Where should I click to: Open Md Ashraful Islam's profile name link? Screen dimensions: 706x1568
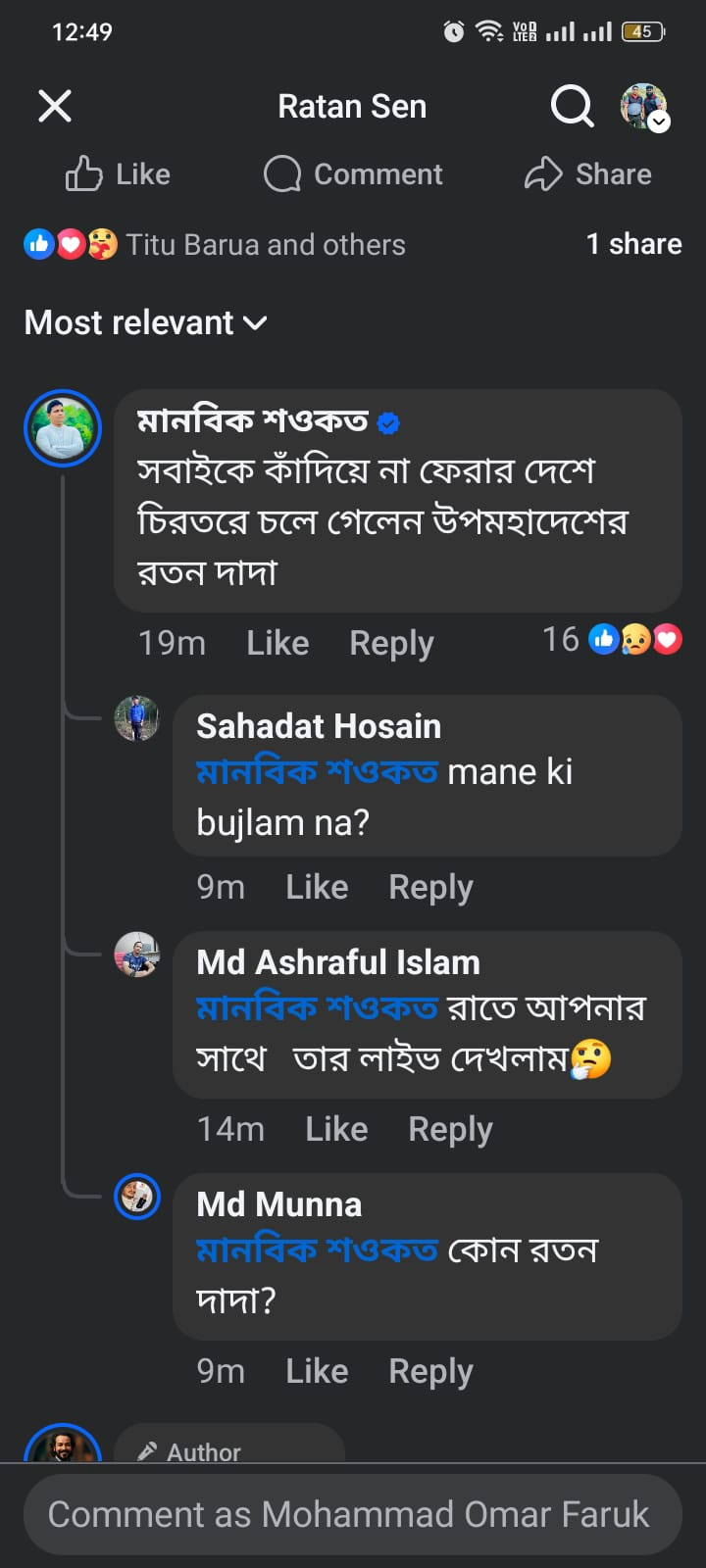coord(338,962)
